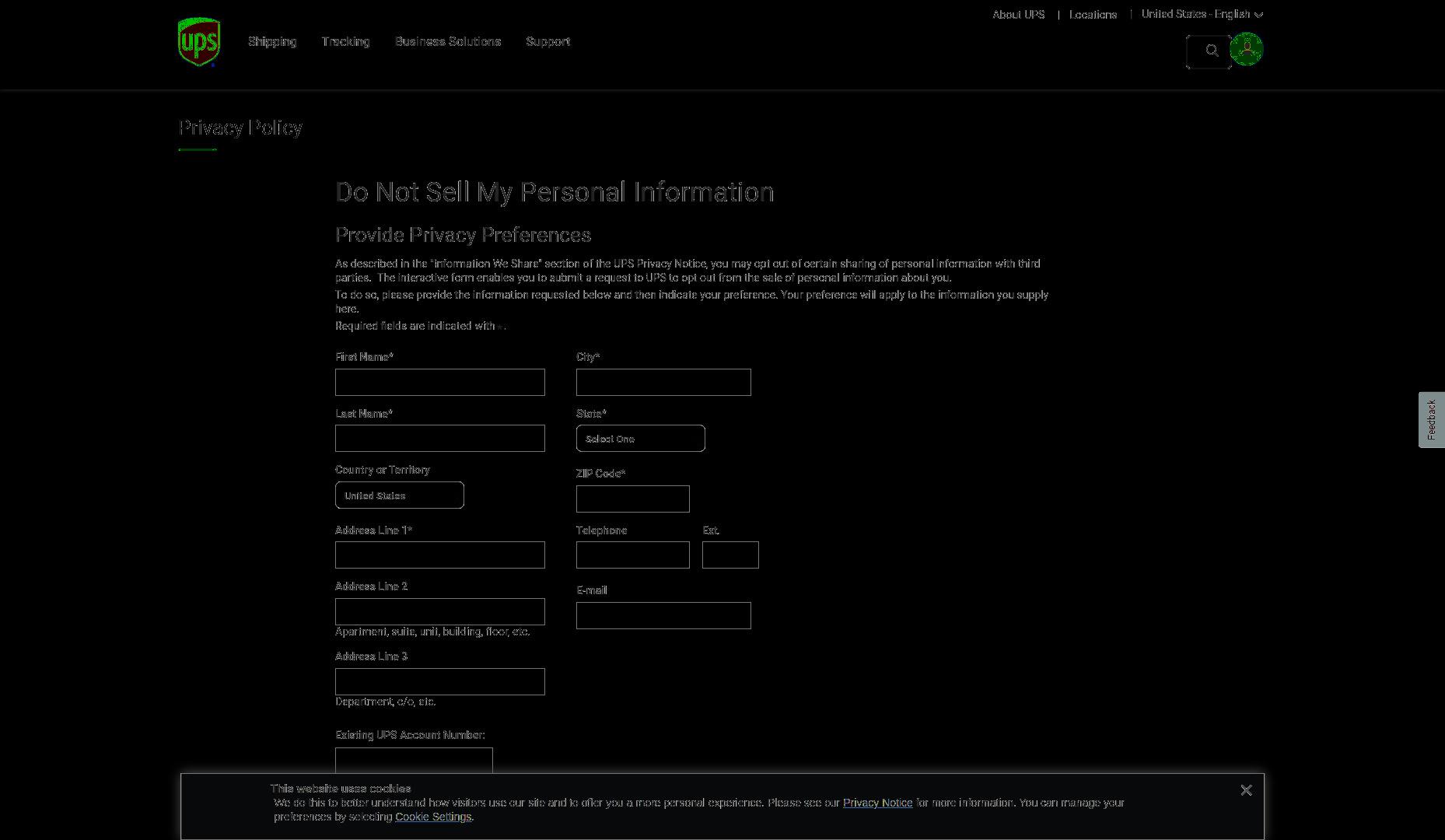The image size is (1445, 840).
Task: Open the Support menu
Action: pos(548,41)
